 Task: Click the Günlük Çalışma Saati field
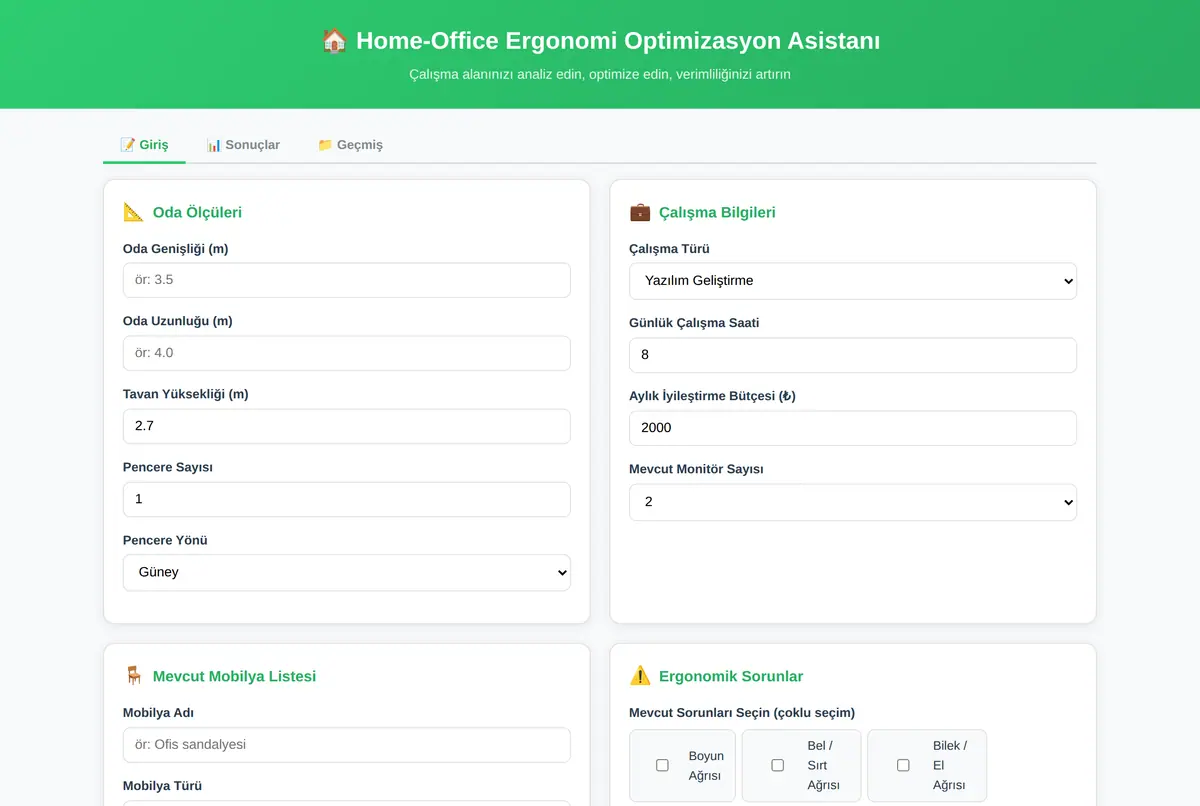click(853, 355)
